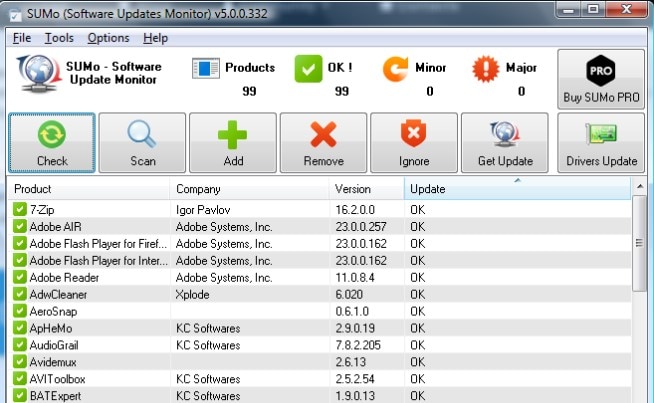This screenshot has height=403, width=654.
Task: Add a product with the green plus
Action: pos(233,143)
